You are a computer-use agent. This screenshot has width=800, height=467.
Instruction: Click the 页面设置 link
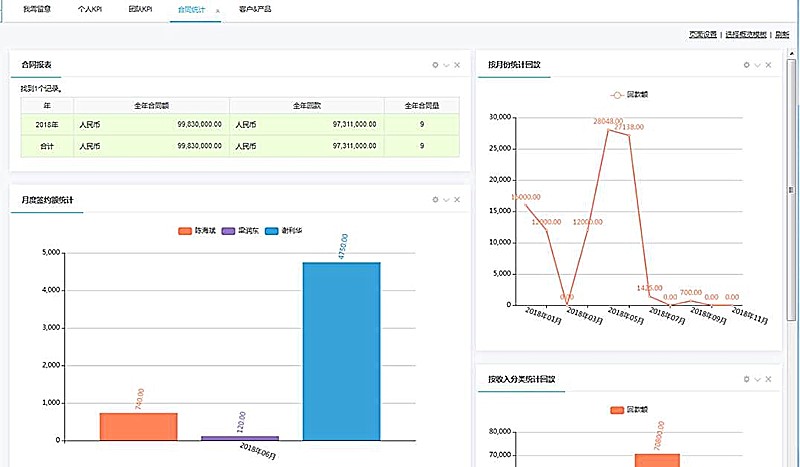[703, 34]
